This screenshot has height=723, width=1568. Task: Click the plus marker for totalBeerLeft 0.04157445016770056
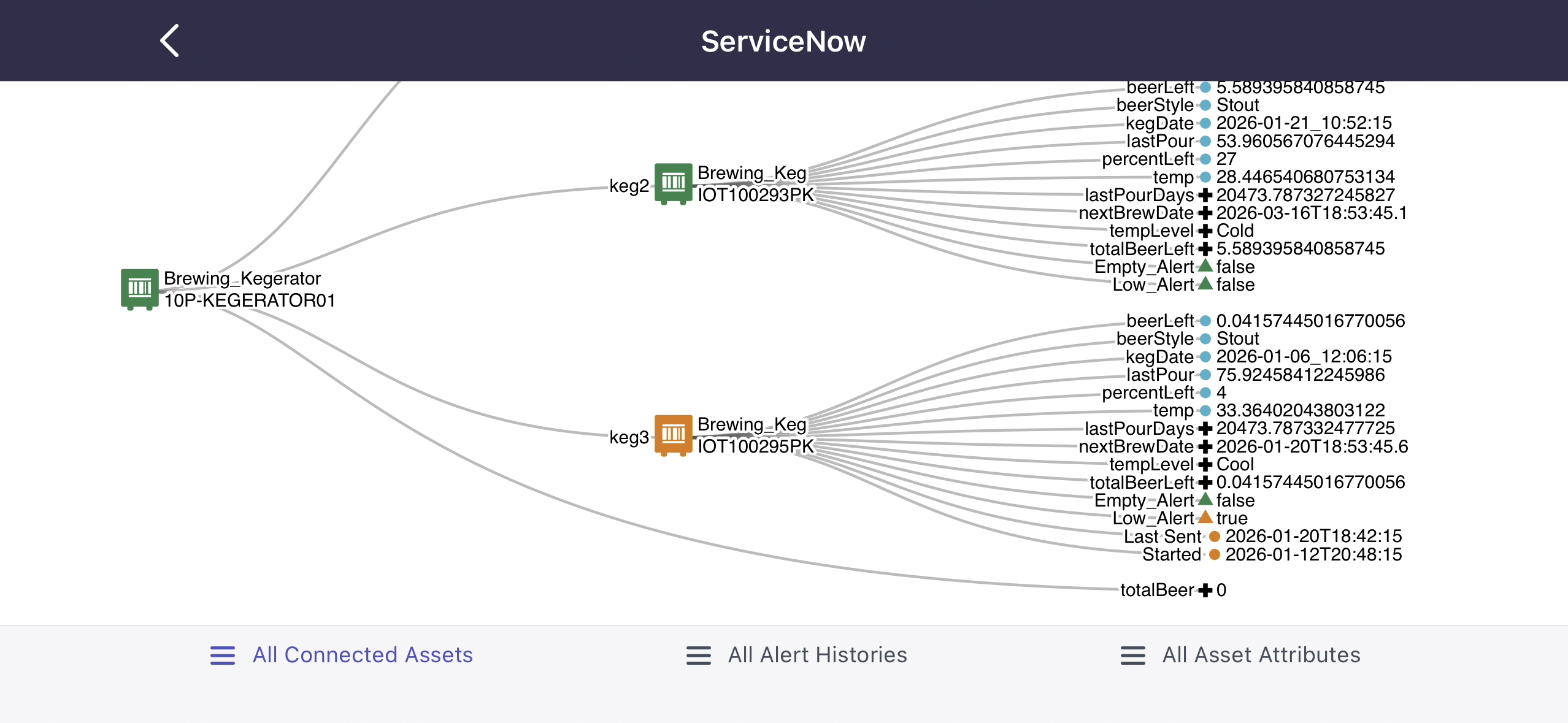(1205, 482)
